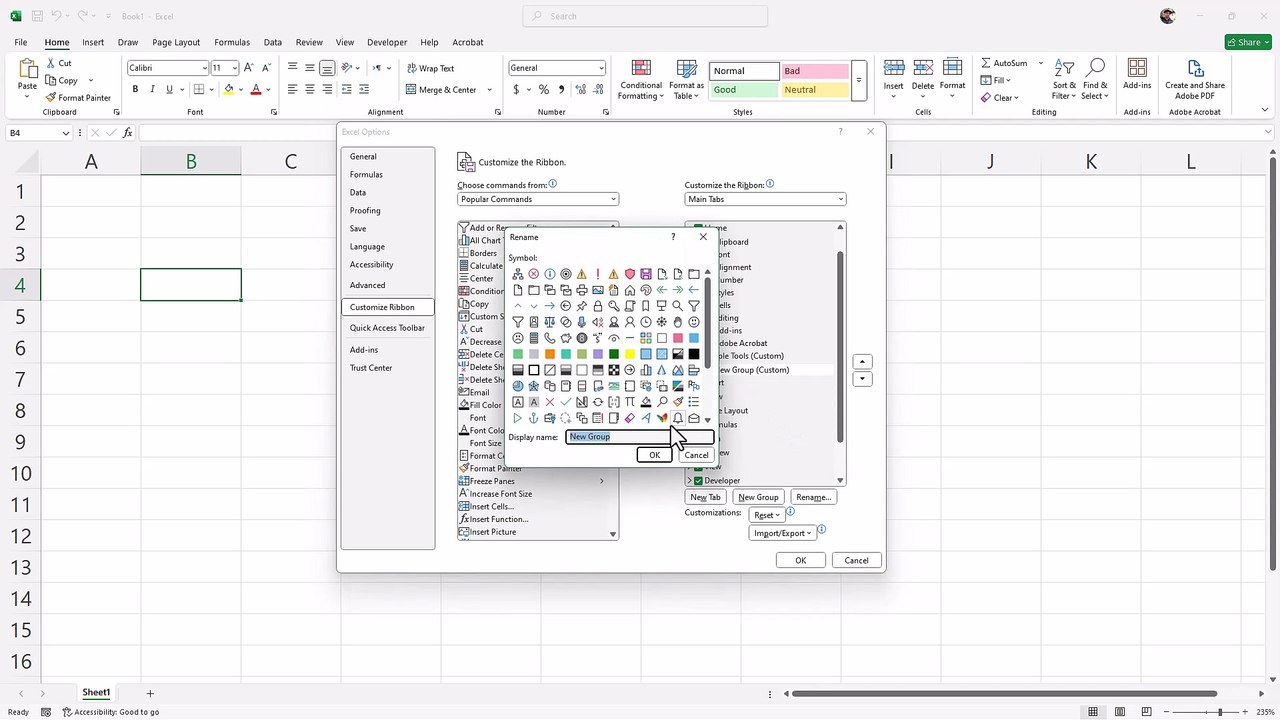This screenshot has height=720, width=1280.
Task: Select the house symbol
Action: 630,290
